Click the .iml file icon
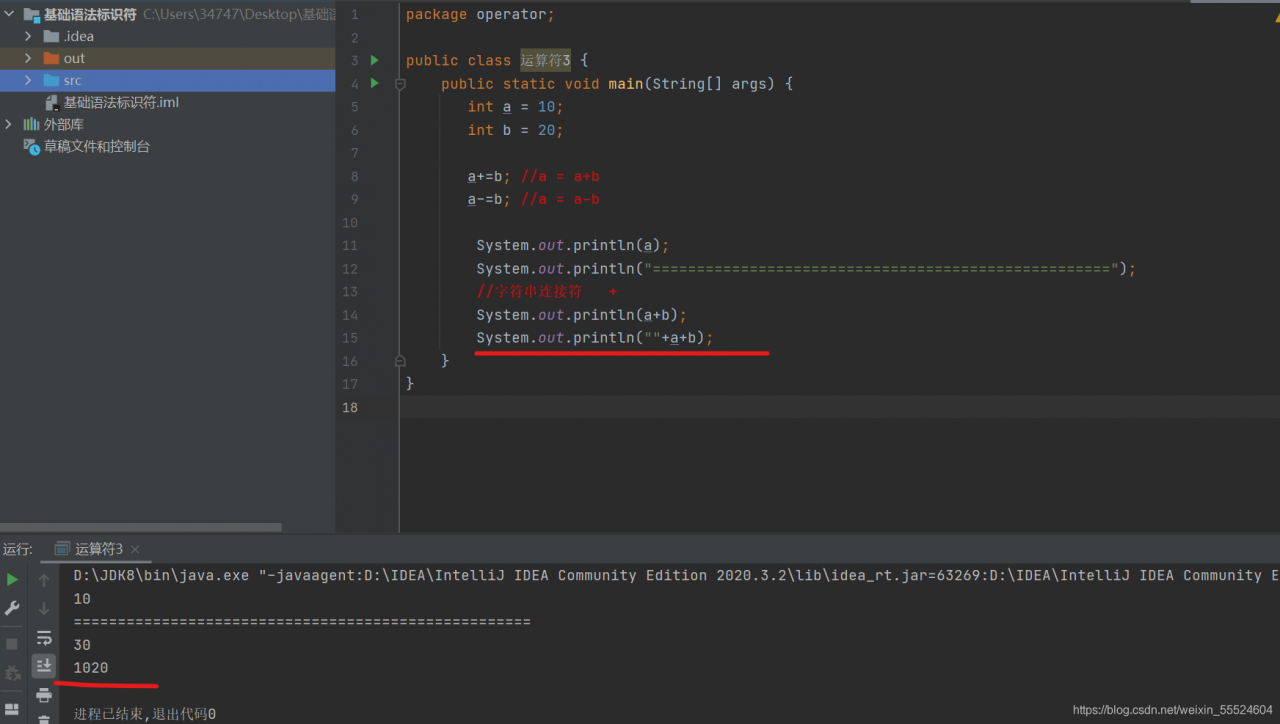Viewport: 1280px width, 724px height. pos(53,102)
